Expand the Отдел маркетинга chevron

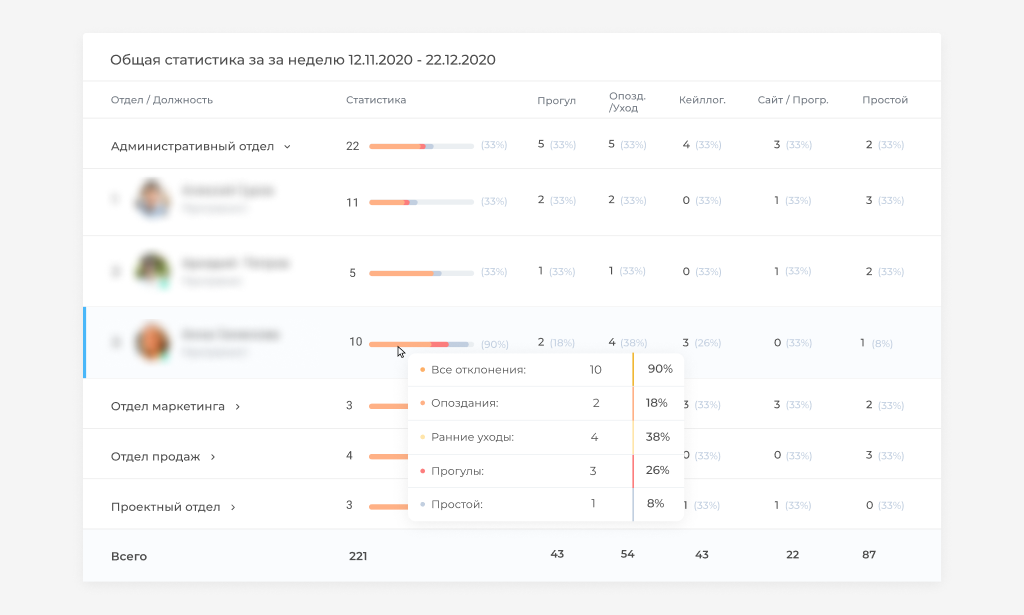237,407
